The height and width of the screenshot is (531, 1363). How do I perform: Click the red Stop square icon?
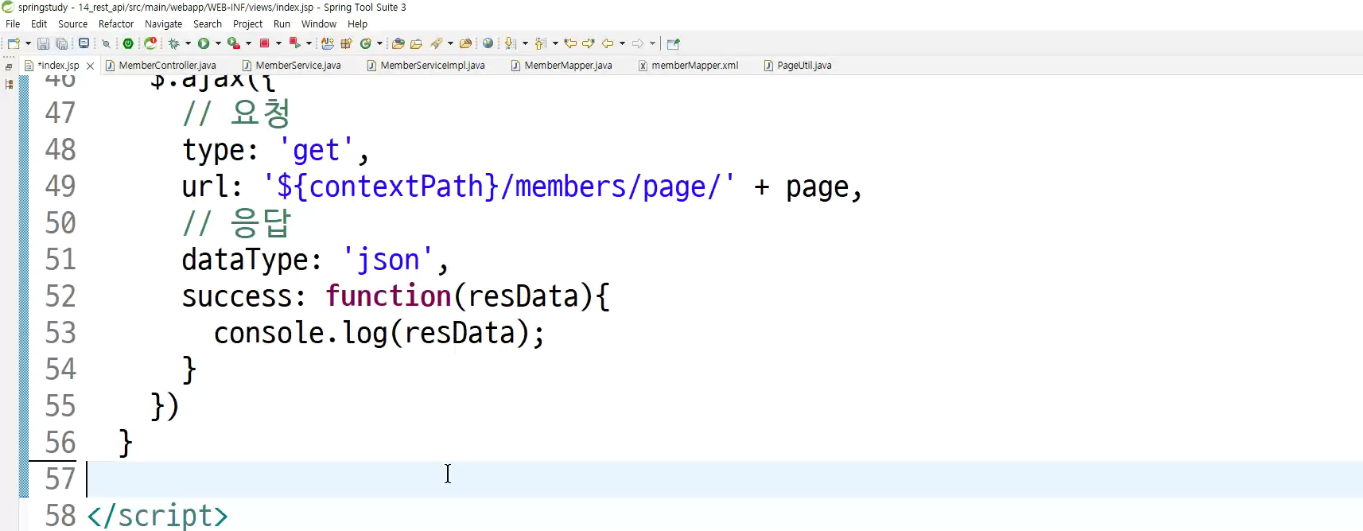pyautogui.click(x=264, y=43)
